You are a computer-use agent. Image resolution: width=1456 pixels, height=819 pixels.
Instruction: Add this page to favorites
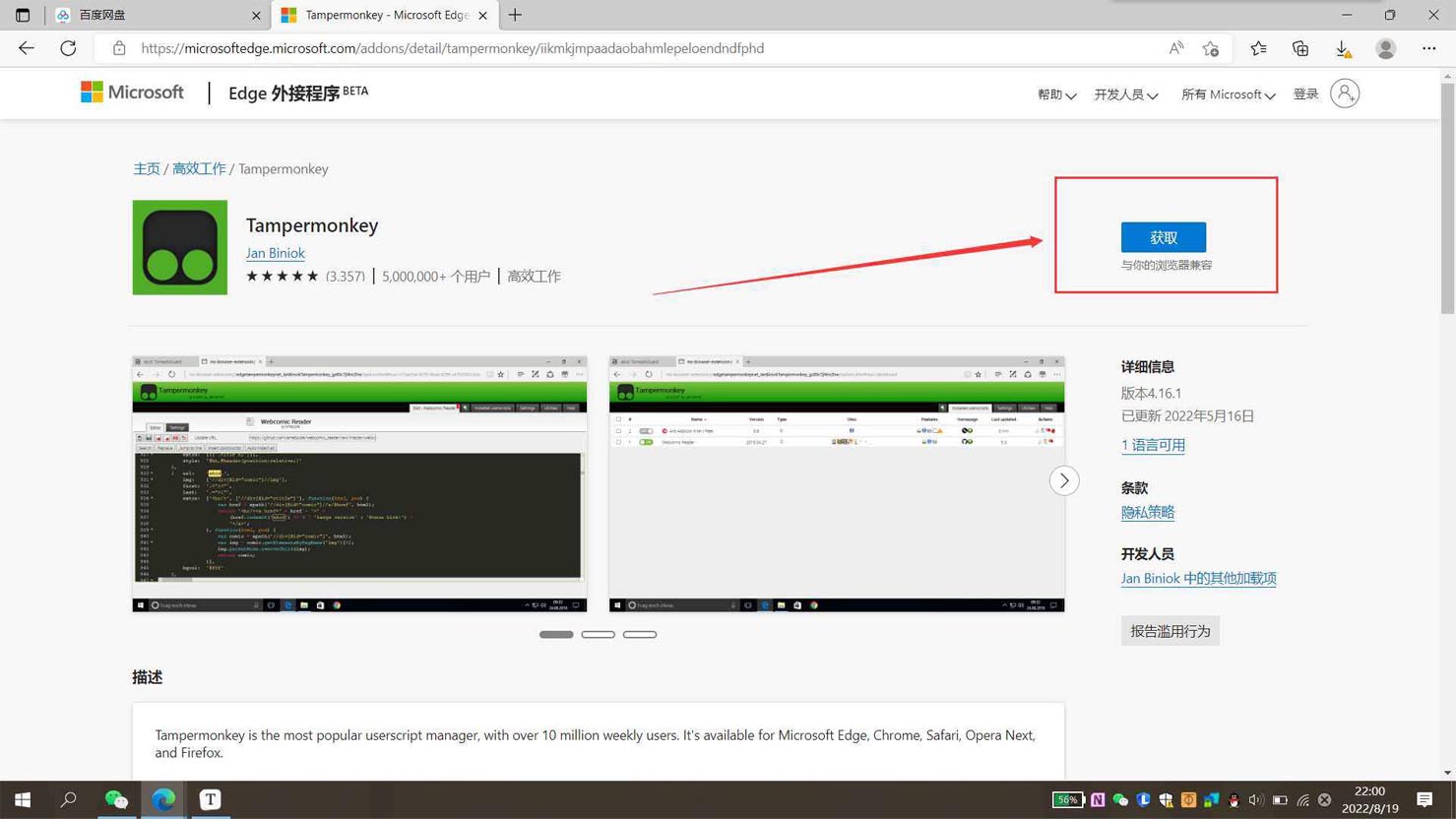(x=1211, y=48)
